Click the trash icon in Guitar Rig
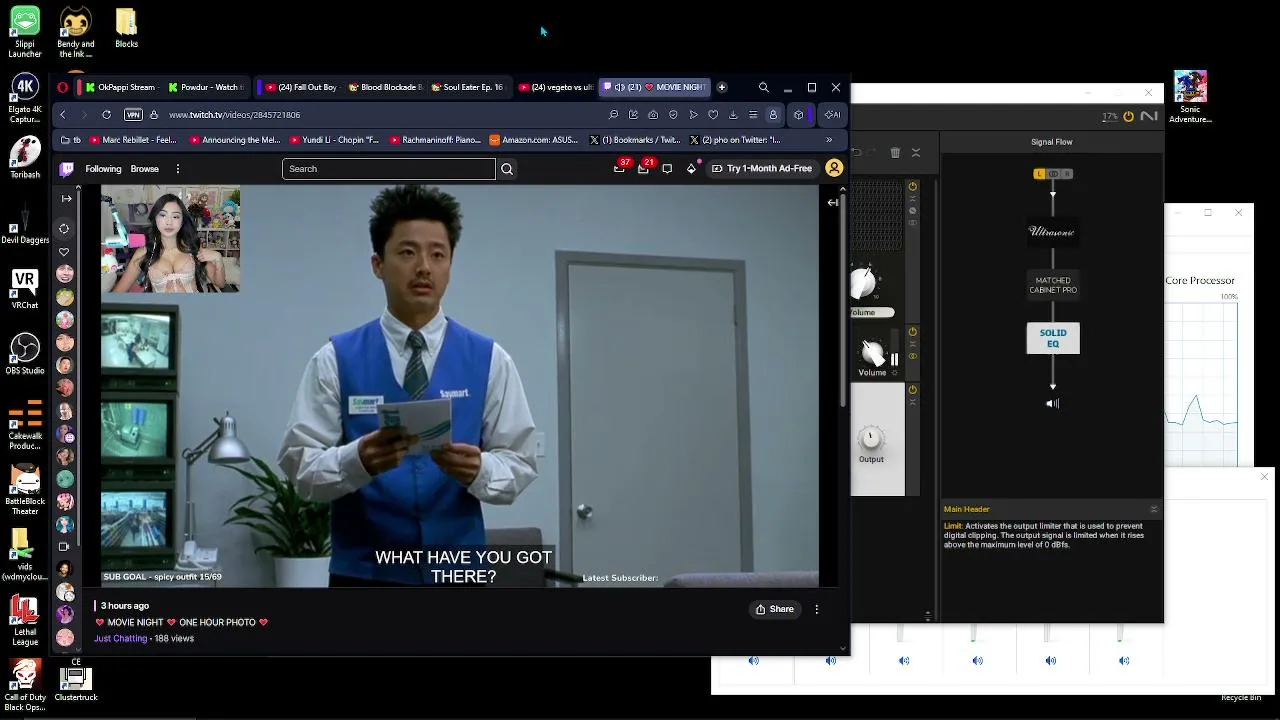Screen dimensions: 1280x720 tap(895, 153)
